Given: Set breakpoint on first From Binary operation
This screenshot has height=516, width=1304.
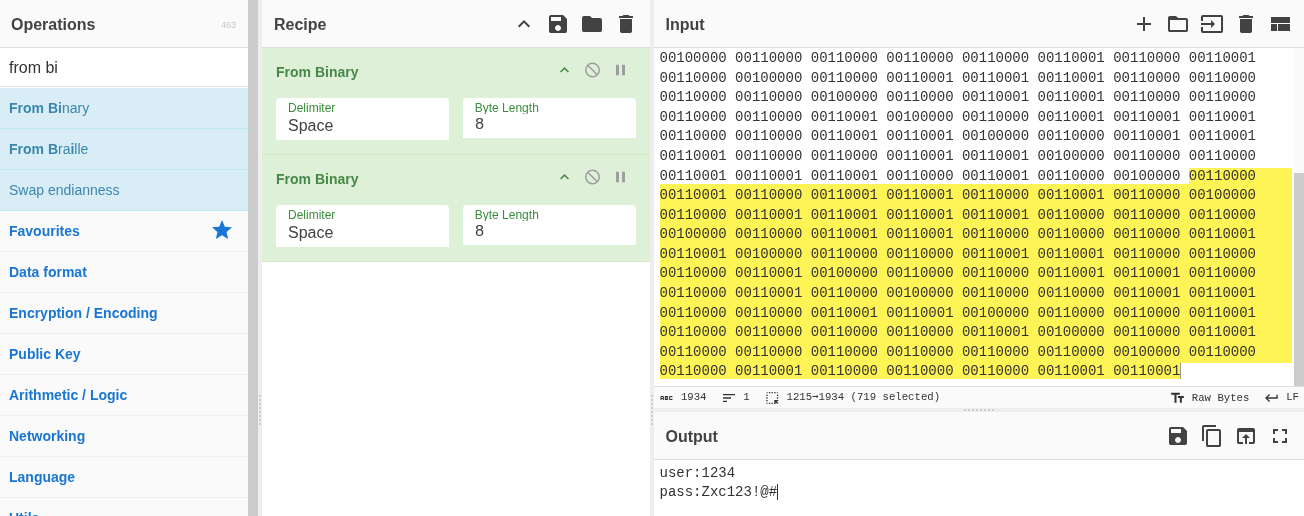Looking at the screenshot, I should pyautogui.click(x=620, y=70).
